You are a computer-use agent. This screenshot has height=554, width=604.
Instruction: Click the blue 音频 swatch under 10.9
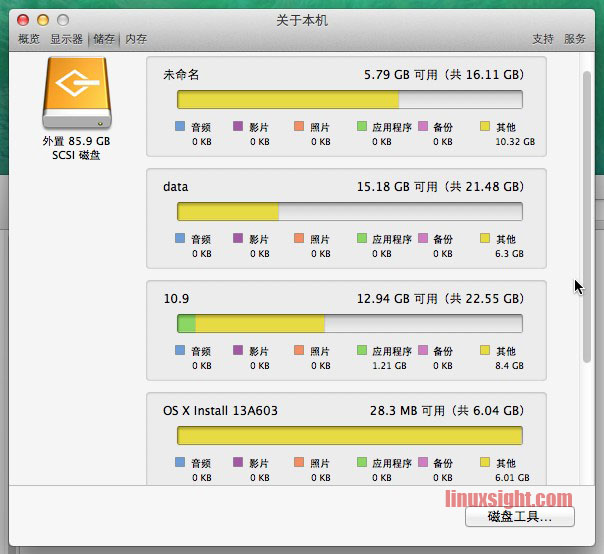[x=180, y=350]
